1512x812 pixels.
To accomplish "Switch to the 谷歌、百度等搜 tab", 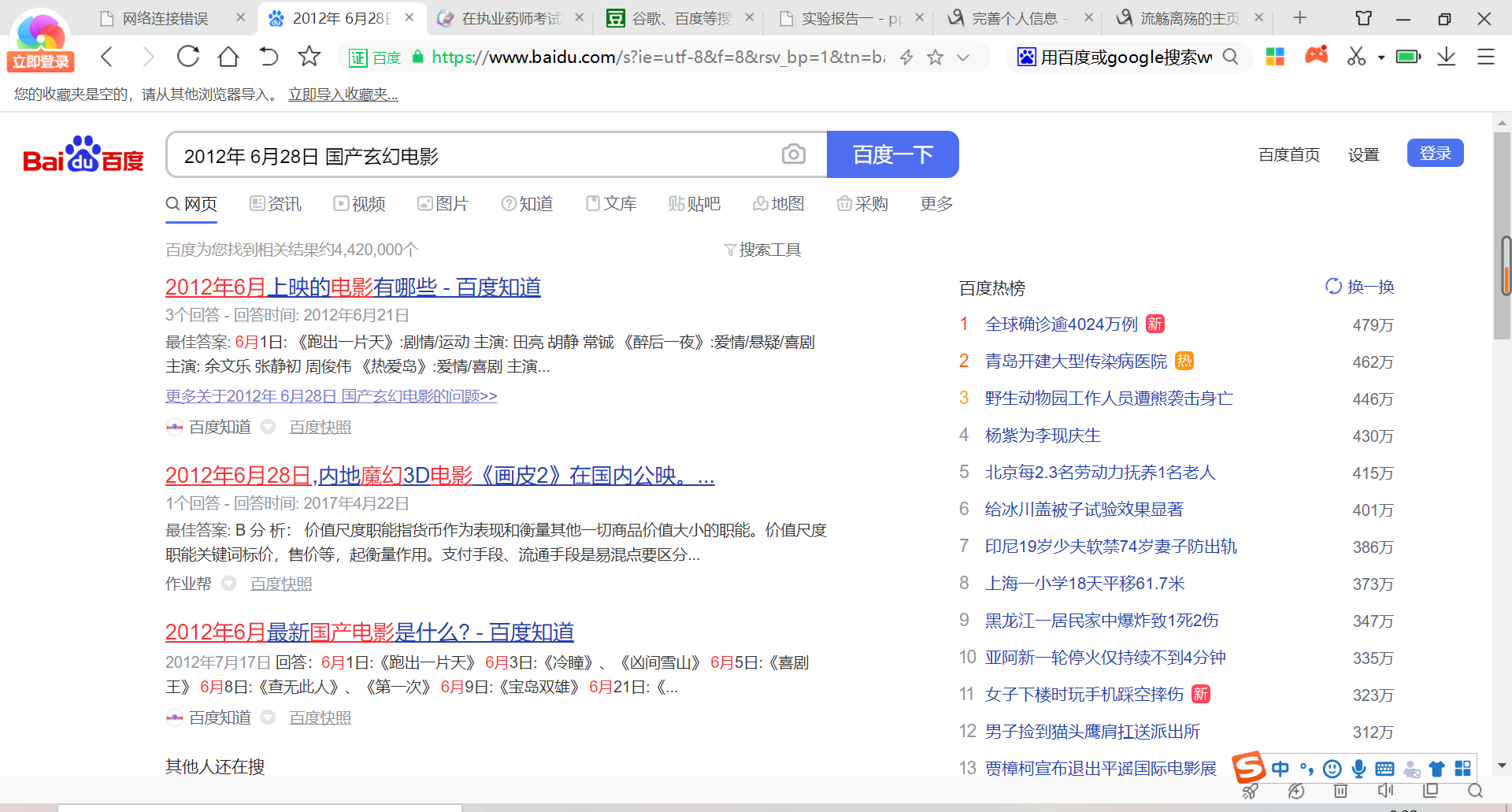I will click(681, 18).
